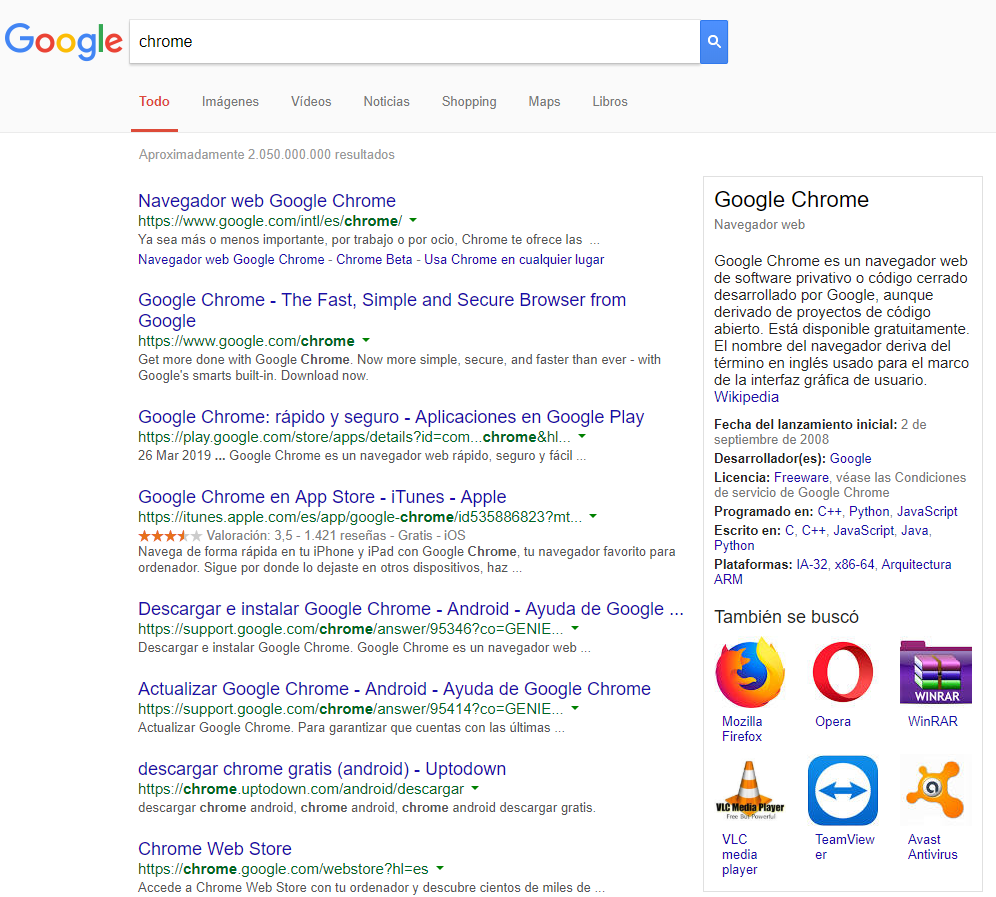Open the Chrome Web Store result

[215, 849]
